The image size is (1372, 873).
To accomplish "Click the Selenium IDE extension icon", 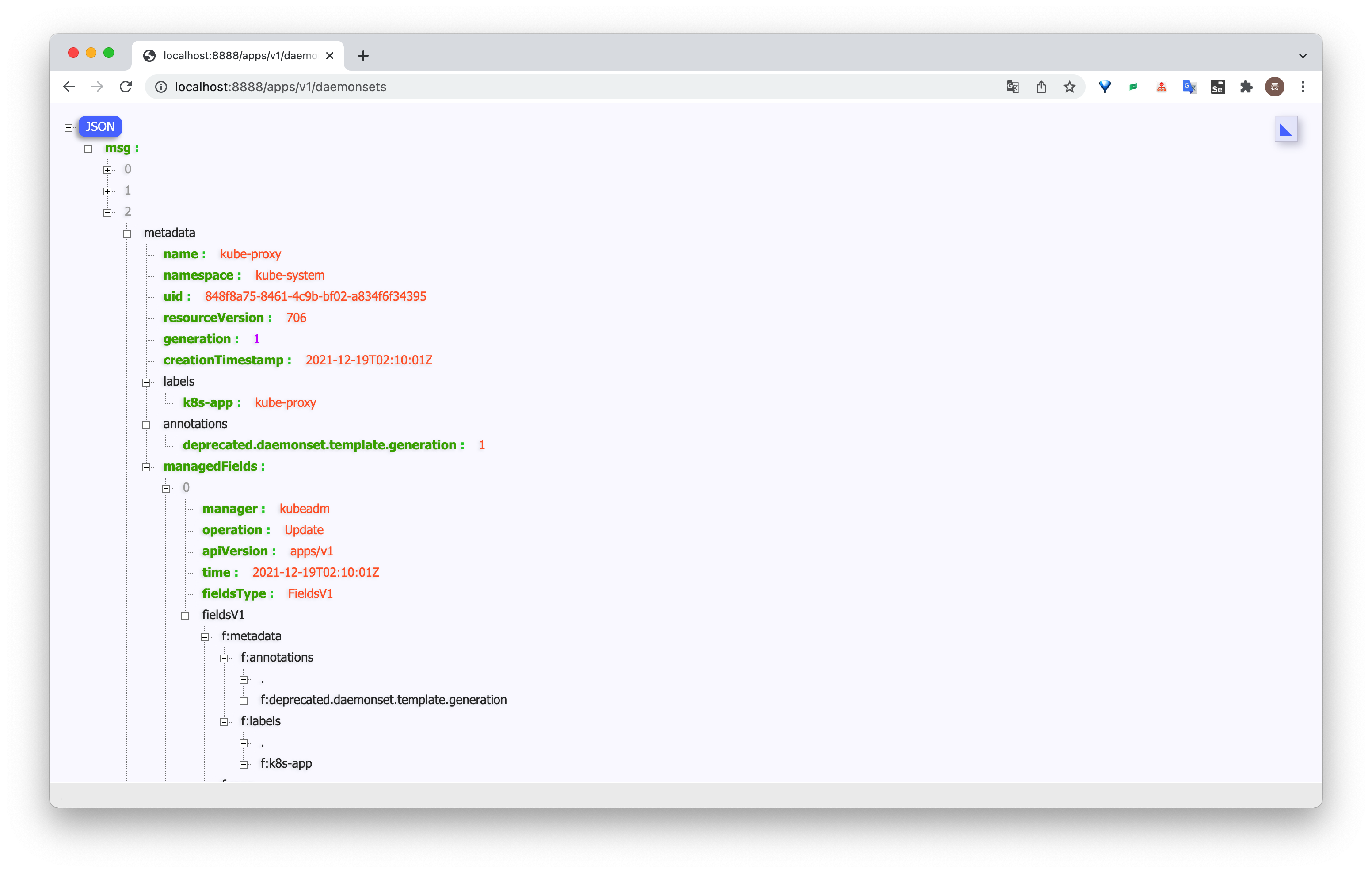I will coord(1218,87).
